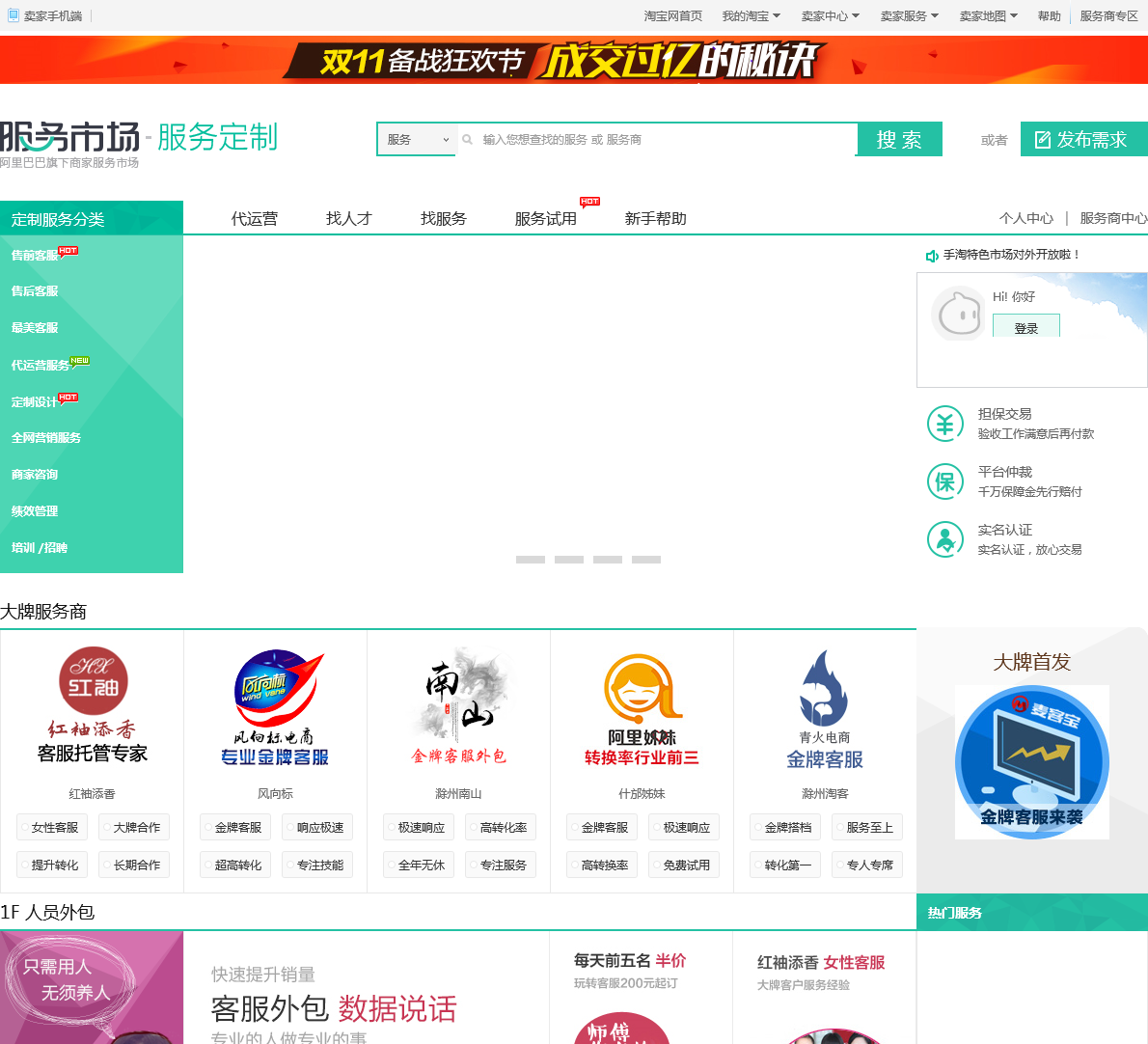This screenshot has height=1044, width=1148.
Task: Click 全年无休 tag under 滁州南山
Action: 418,865
